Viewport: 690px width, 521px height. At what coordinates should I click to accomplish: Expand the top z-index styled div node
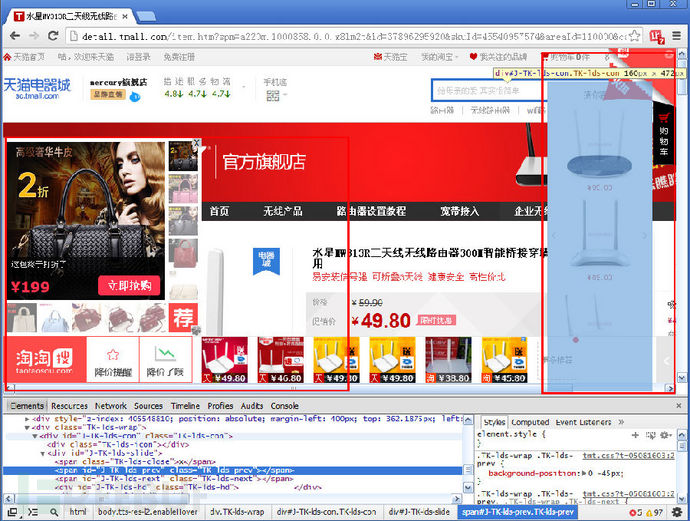27,419
